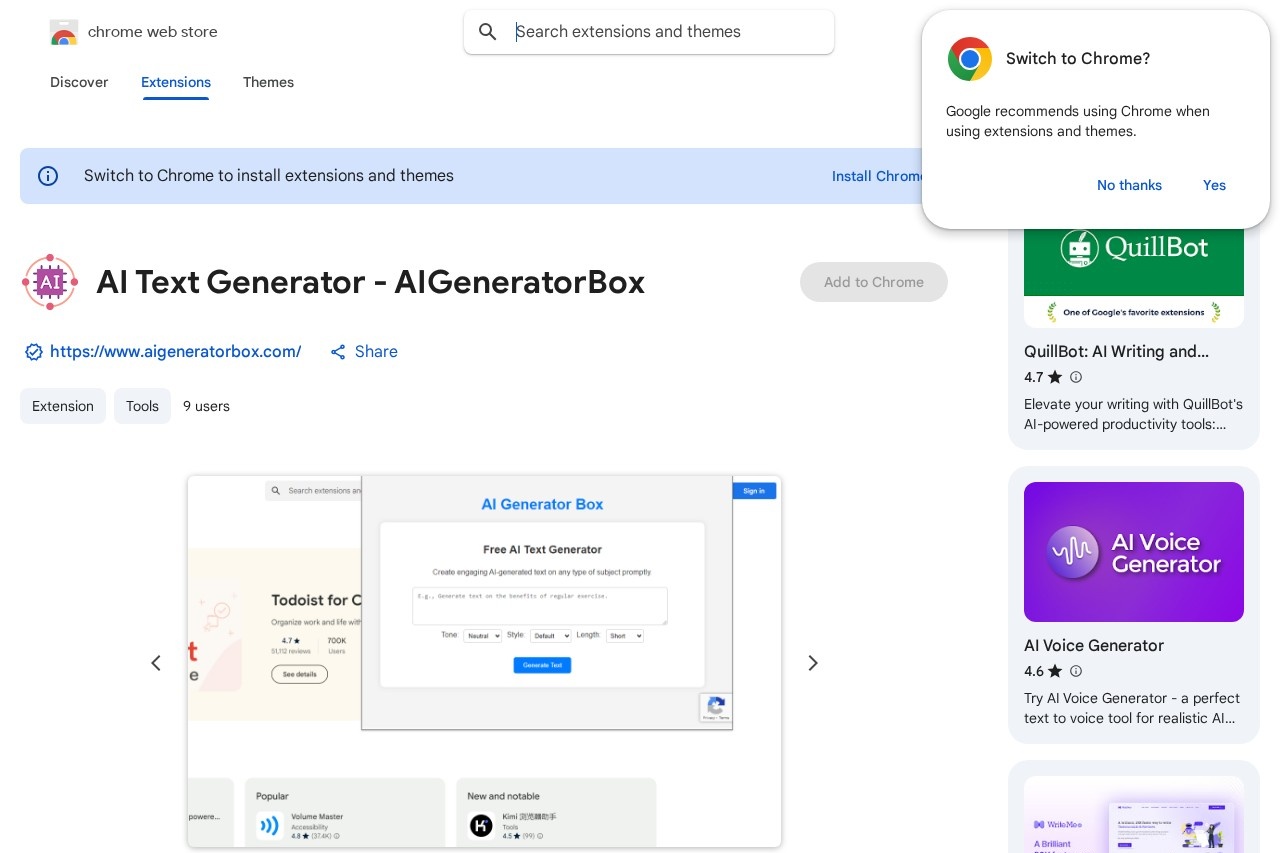Click Yes to switch to Chrome
The image size is (1280, 853).
(1214, 185)
